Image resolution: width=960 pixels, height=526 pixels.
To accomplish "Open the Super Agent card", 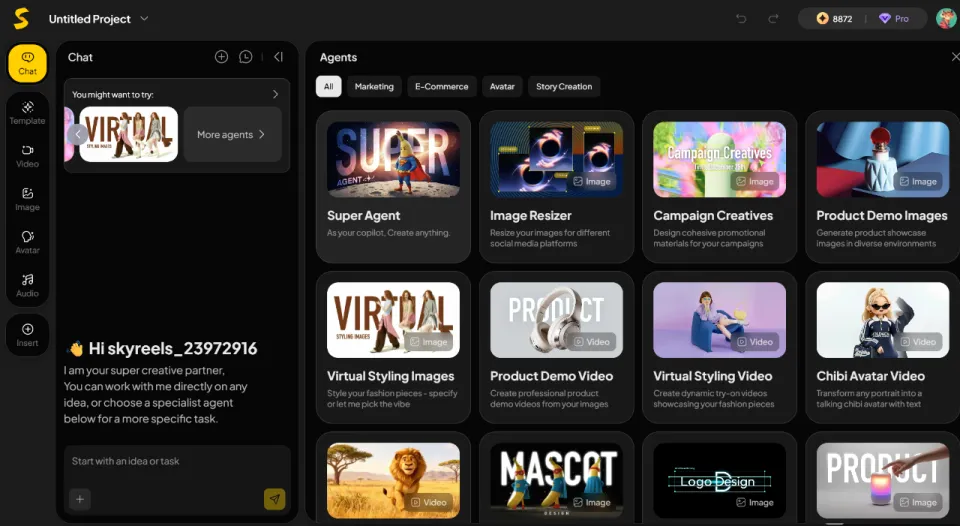I will coord(393,186).
